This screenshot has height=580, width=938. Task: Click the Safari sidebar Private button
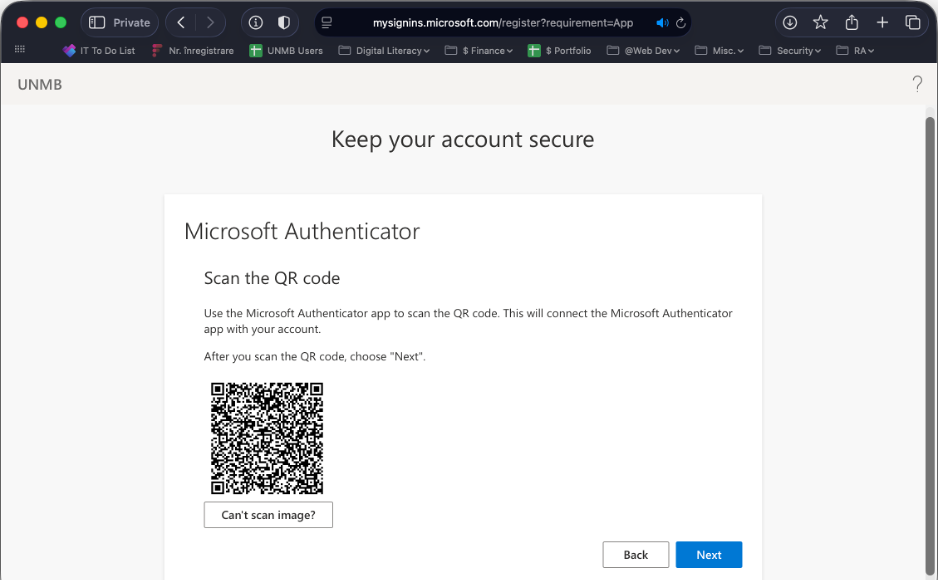pyautogui.click(x=119, y=22)
